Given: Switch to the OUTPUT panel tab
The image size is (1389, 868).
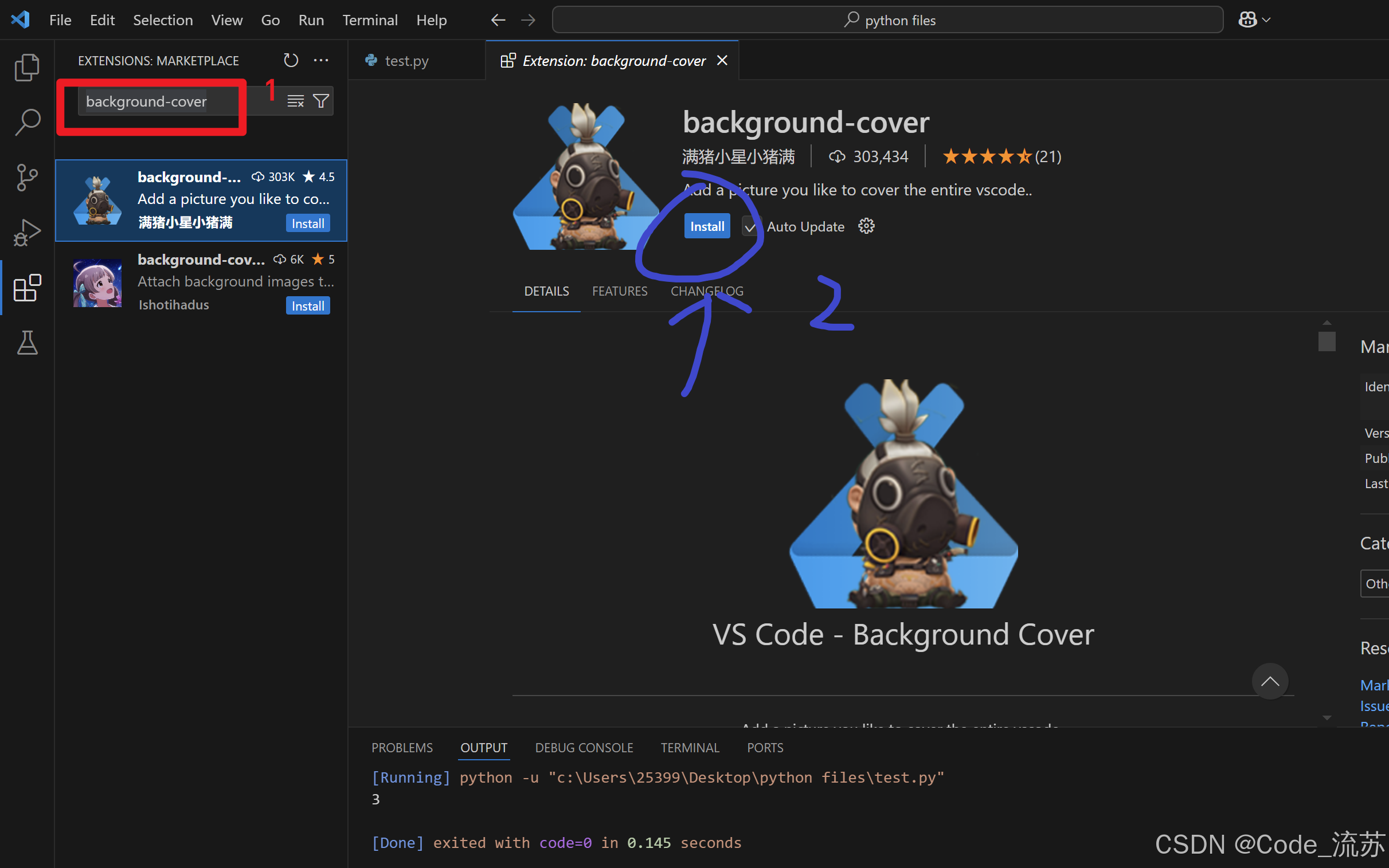Looking at the screenshot, I should point(483,748).
